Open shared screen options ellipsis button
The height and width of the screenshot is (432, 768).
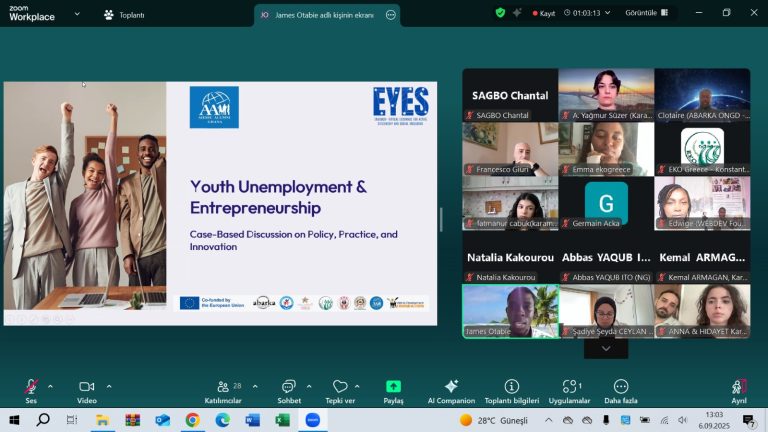tap(390, 15)
